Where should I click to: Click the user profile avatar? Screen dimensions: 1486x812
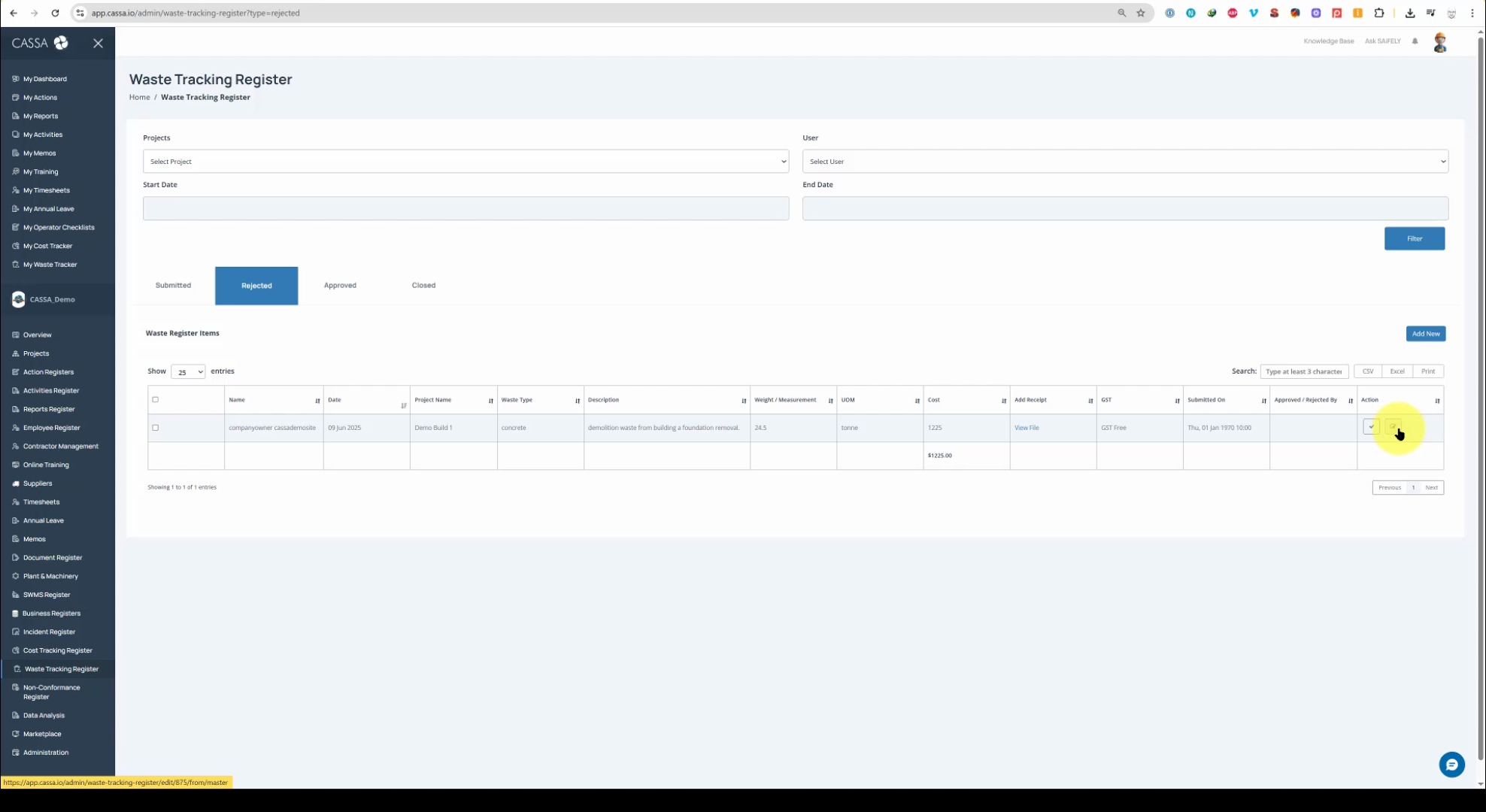tap(1440, 42)
